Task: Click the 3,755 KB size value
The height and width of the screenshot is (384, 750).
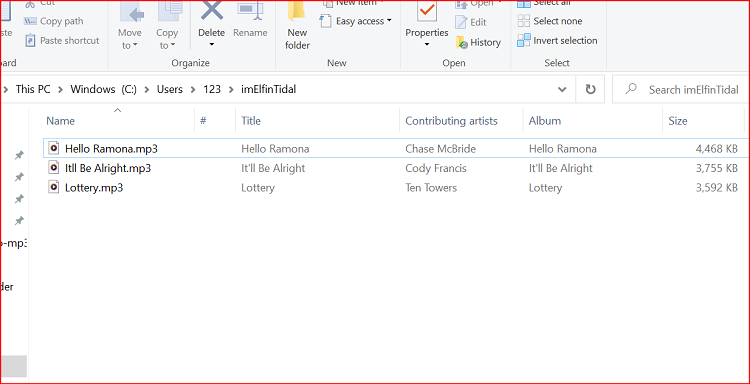Action: tap(717, 168)
